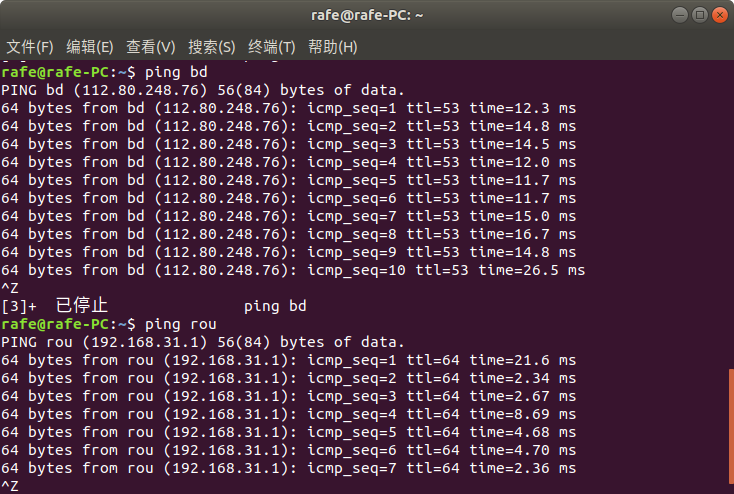Open the 编辑(E) menu
This screenshot has height=494, width=734.
pos(89,47)
